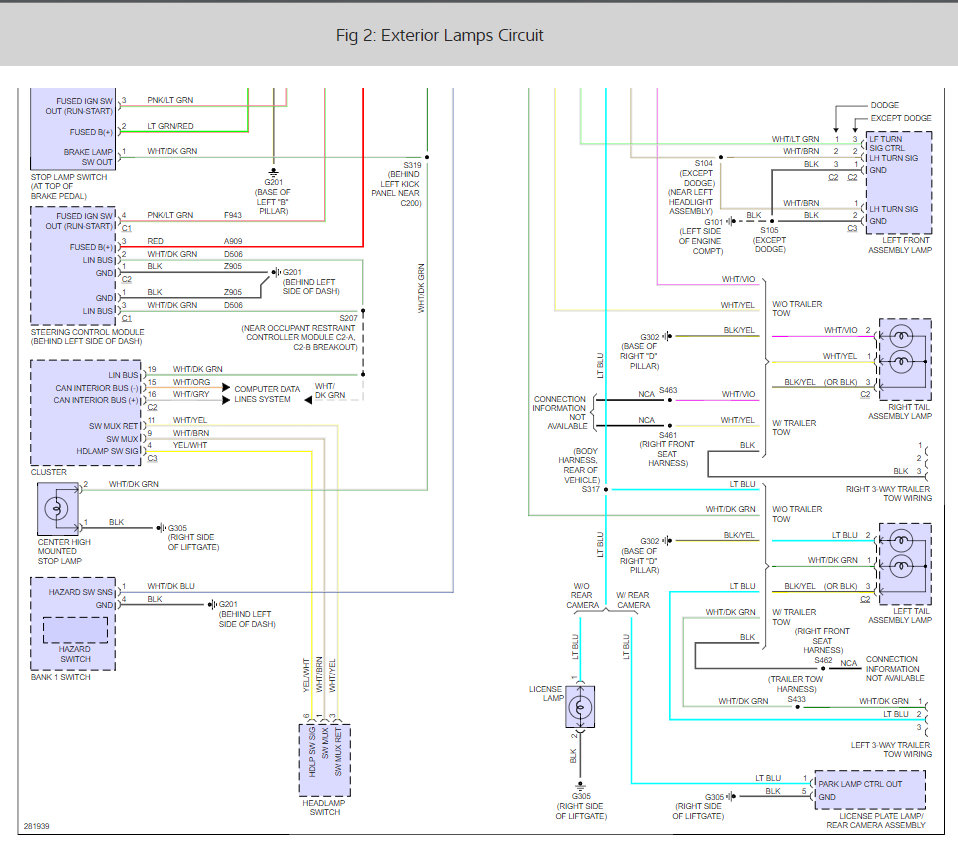Click the 'WHT/DK BLU' wire label

click(171, 586)
